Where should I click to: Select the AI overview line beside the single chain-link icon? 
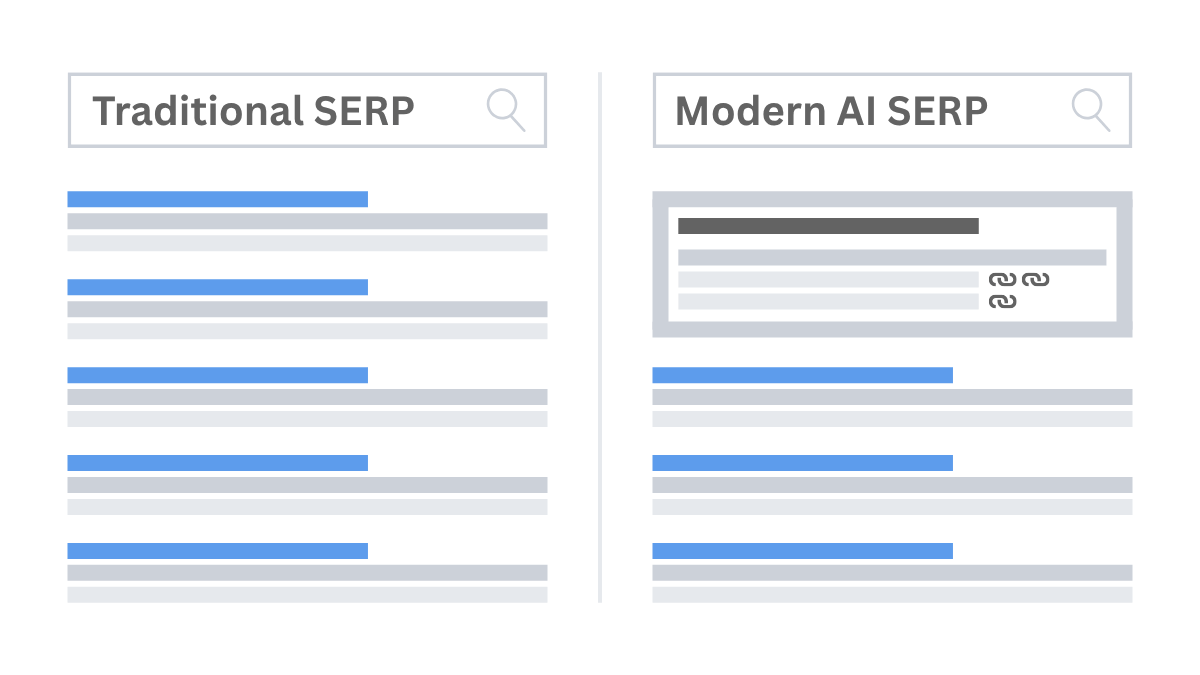[x=828, y=301]
